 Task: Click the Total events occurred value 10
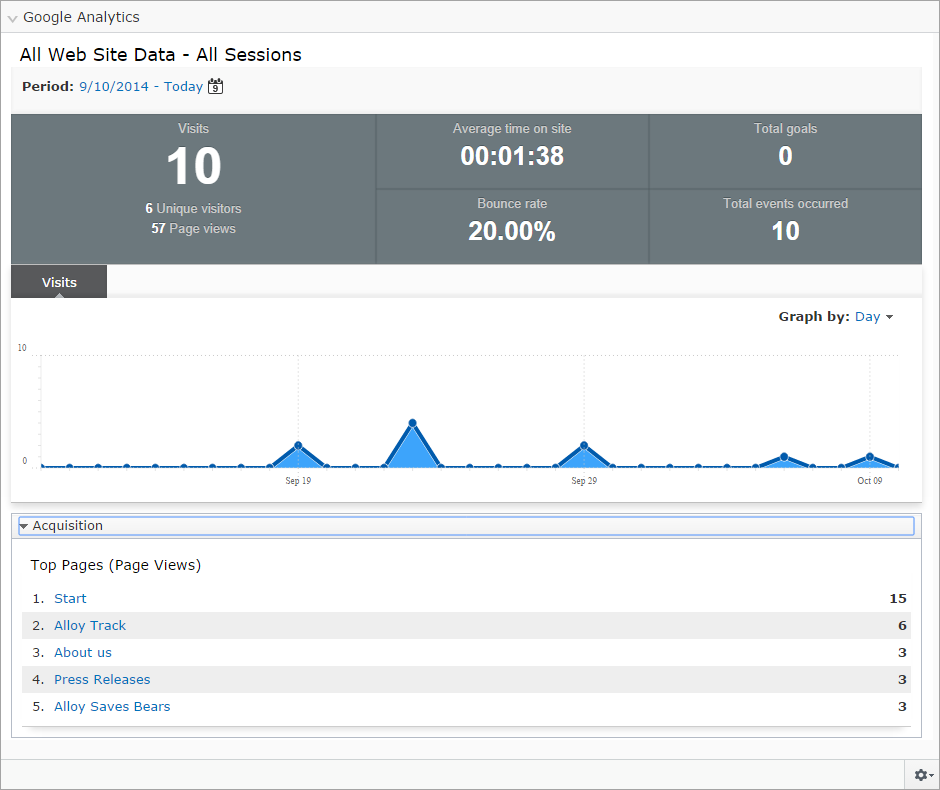785,231
